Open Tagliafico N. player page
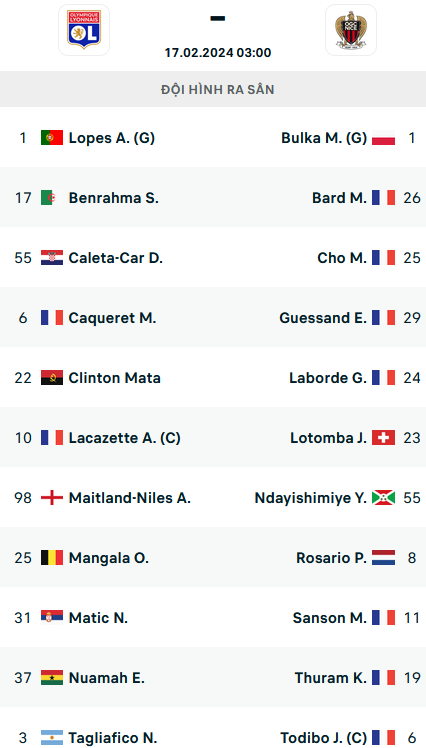Screen dimensions: 426x748 (113, 738)
